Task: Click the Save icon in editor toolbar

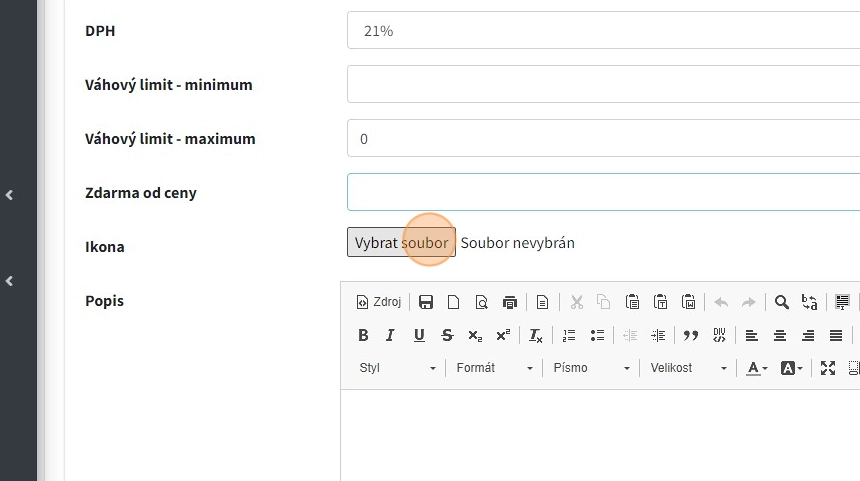Action: 426,302
